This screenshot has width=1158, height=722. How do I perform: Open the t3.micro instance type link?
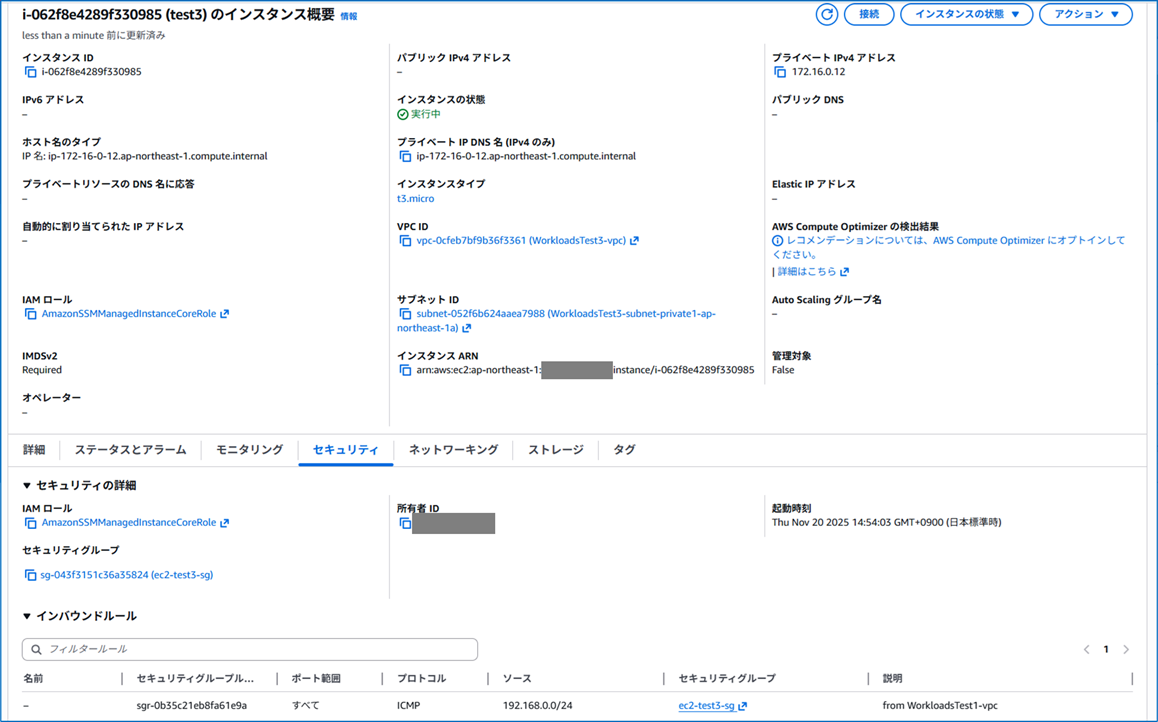[x=415, y=198]
